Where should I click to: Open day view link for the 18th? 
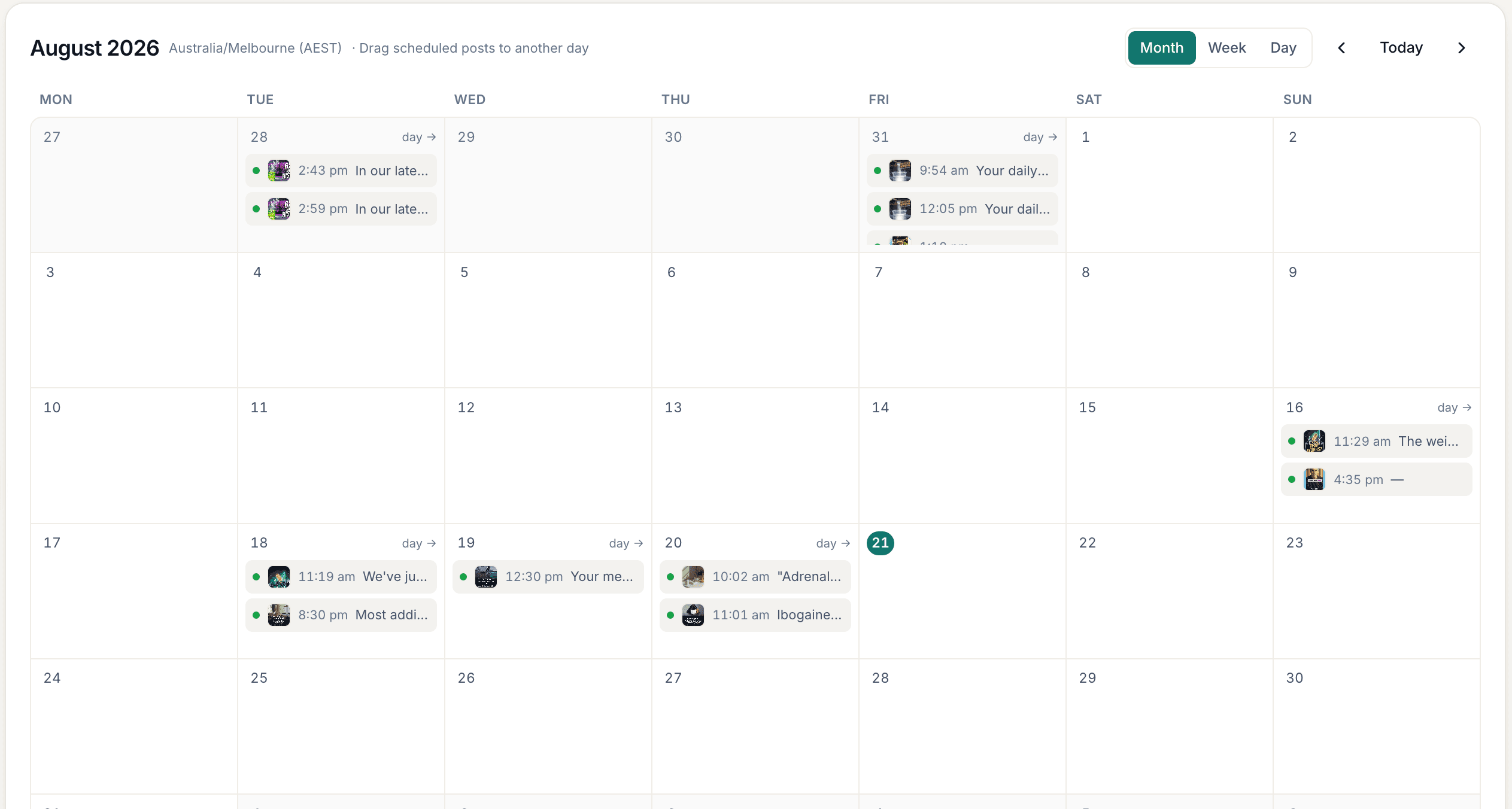click(418, 543)
